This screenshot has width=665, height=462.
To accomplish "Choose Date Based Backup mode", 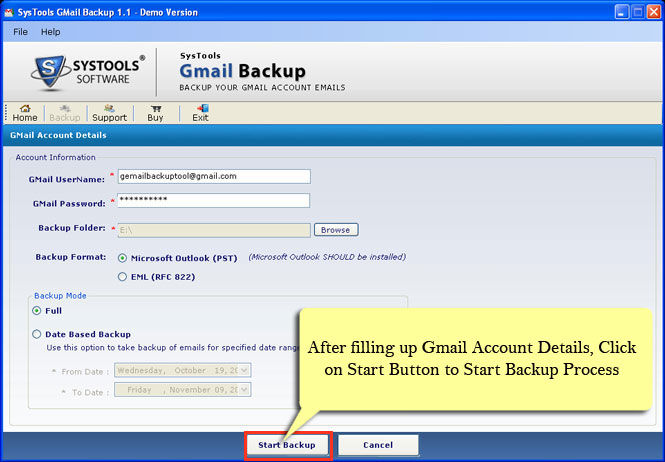I will click(37, 334).
